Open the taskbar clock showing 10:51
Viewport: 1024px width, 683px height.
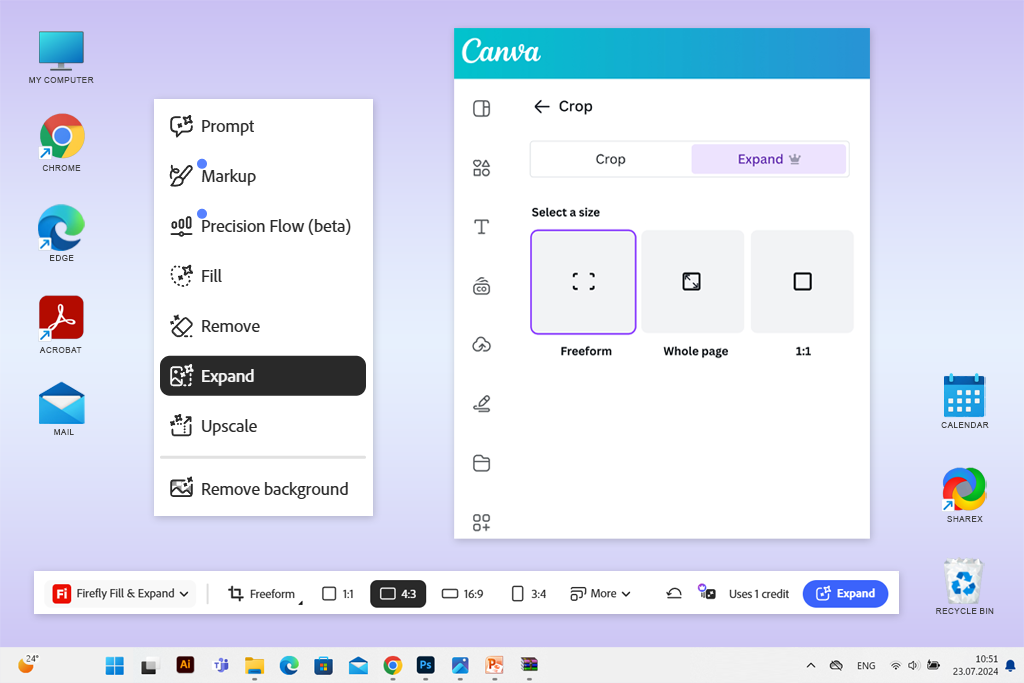(x=975, y=665)
